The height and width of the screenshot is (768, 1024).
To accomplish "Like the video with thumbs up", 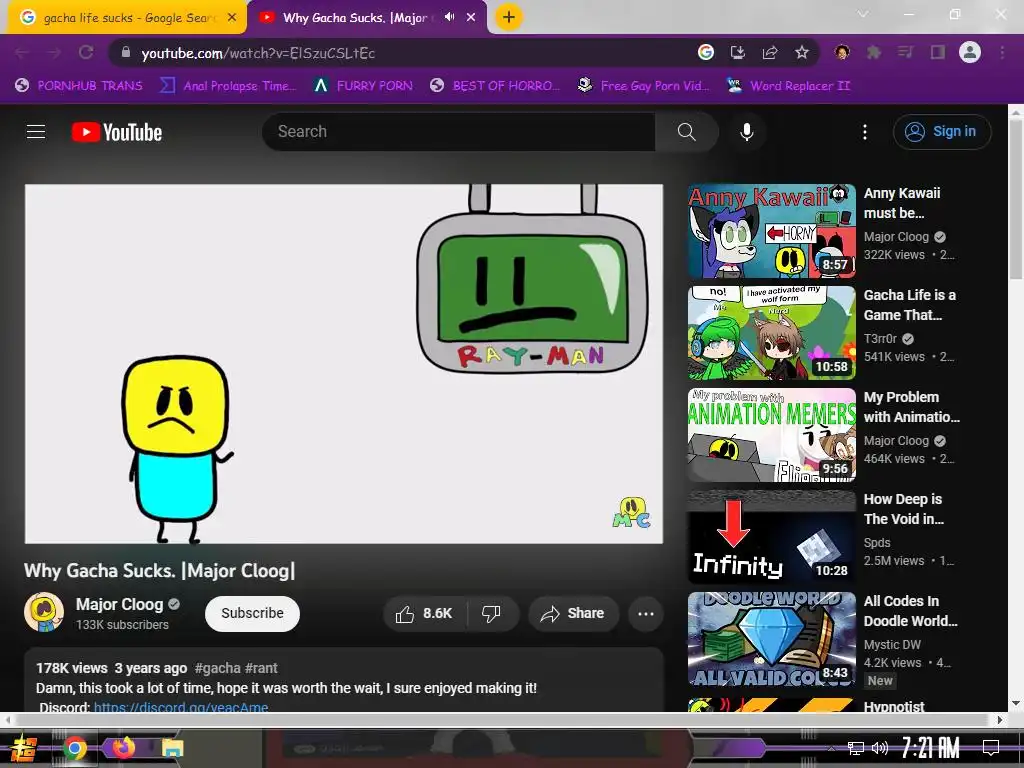I will coord(423,614).
